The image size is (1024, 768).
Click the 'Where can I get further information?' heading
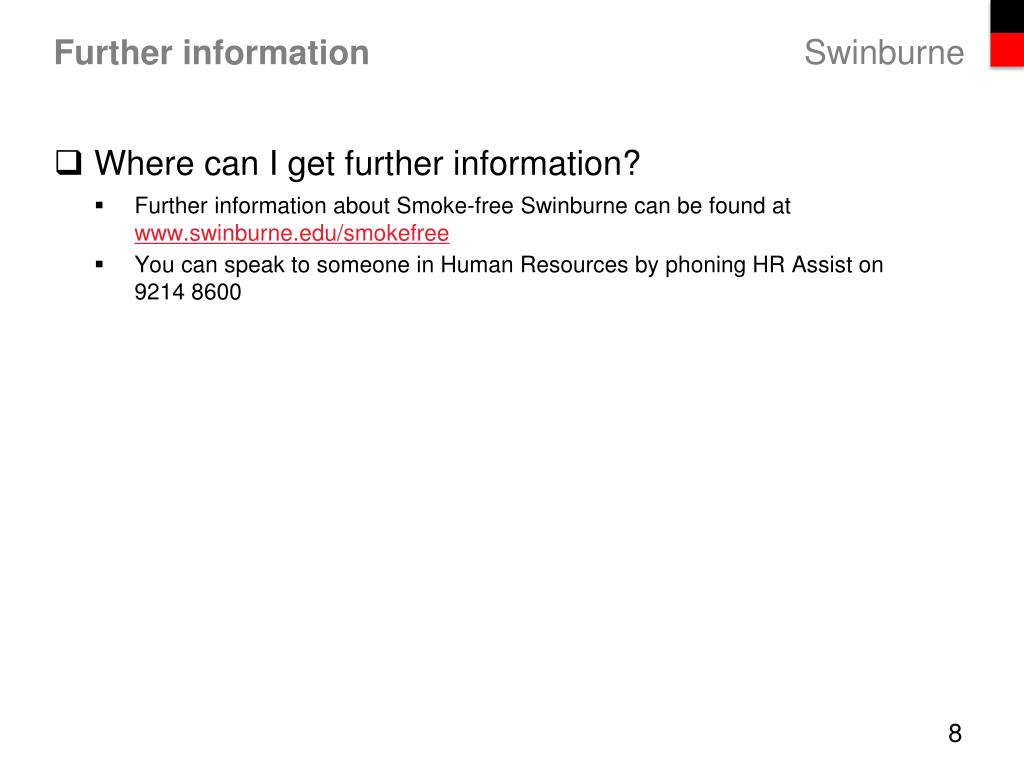pyautogui.click(x=367, y=163)
